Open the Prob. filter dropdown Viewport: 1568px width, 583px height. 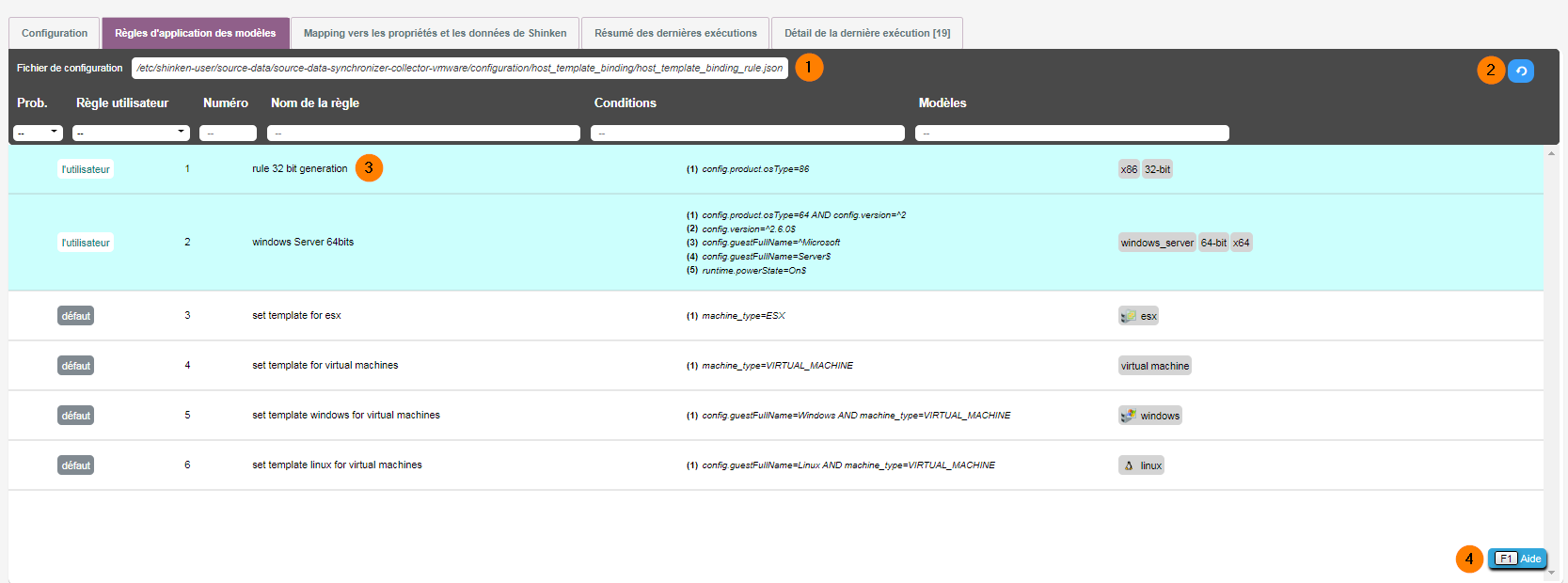click(x=38, y=133)
